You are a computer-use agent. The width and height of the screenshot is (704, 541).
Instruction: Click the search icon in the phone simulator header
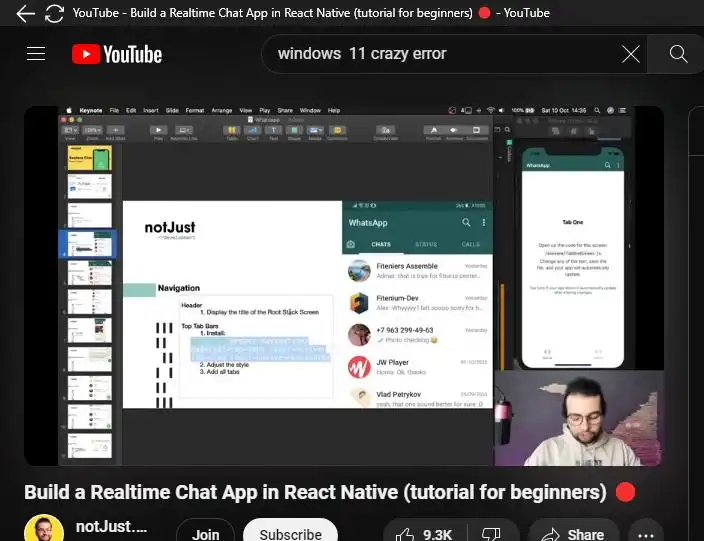(x=607, y=165)
